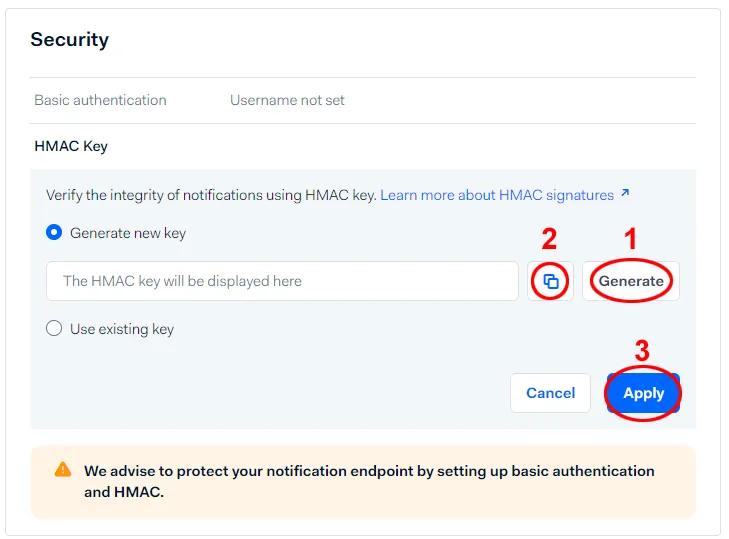This screenshot has width=729, height=539.
Task: Focus the HMAC key display field
Action: [x=282, y=281]
